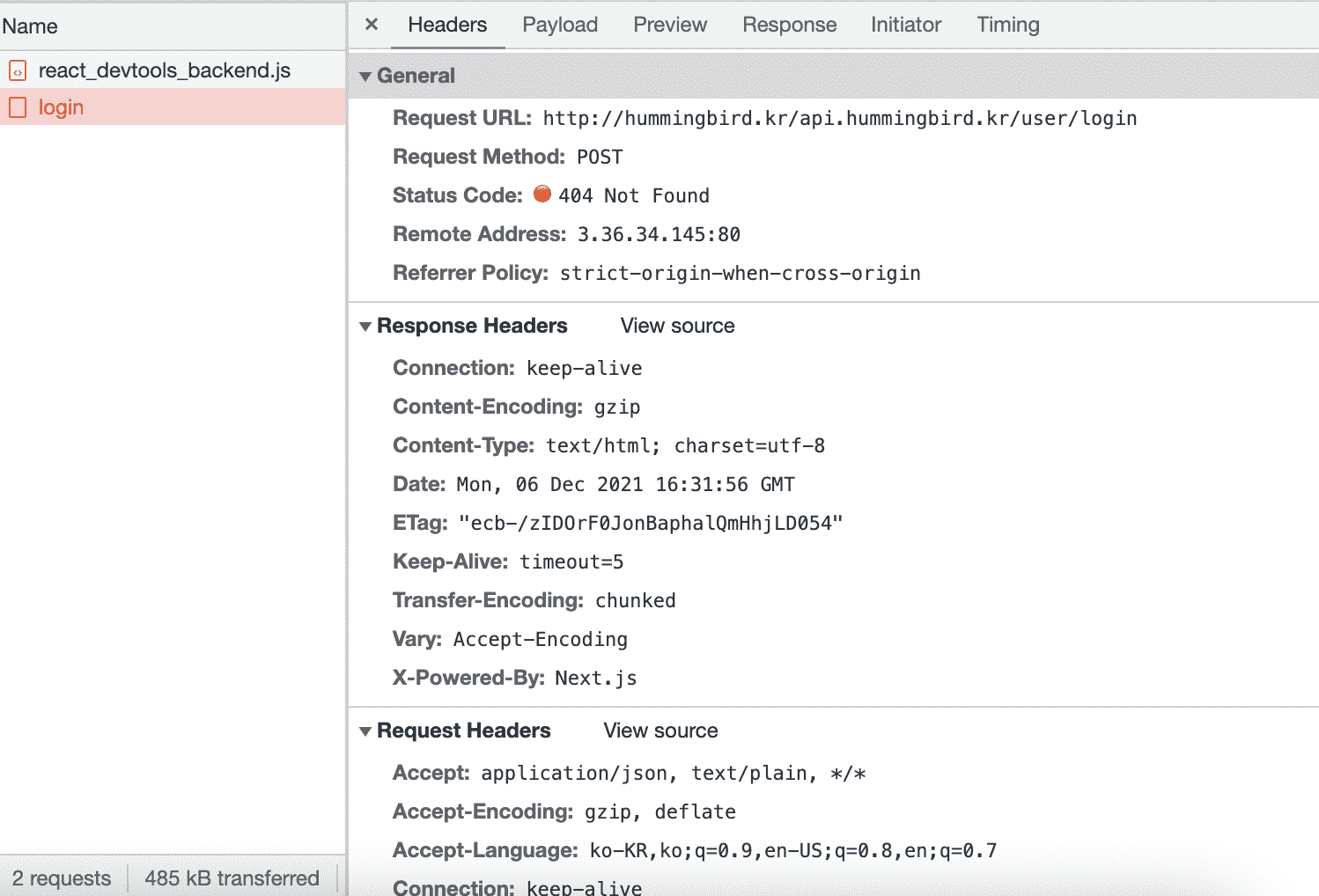The width and height of the screenshot is (1319, 896).
Task: Click the react_devtools_backend.js file icon
Action: [18, 71]
